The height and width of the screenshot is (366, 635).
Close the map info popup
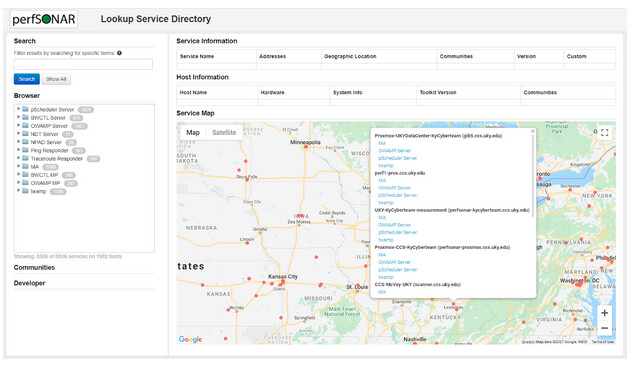(533, 131)
